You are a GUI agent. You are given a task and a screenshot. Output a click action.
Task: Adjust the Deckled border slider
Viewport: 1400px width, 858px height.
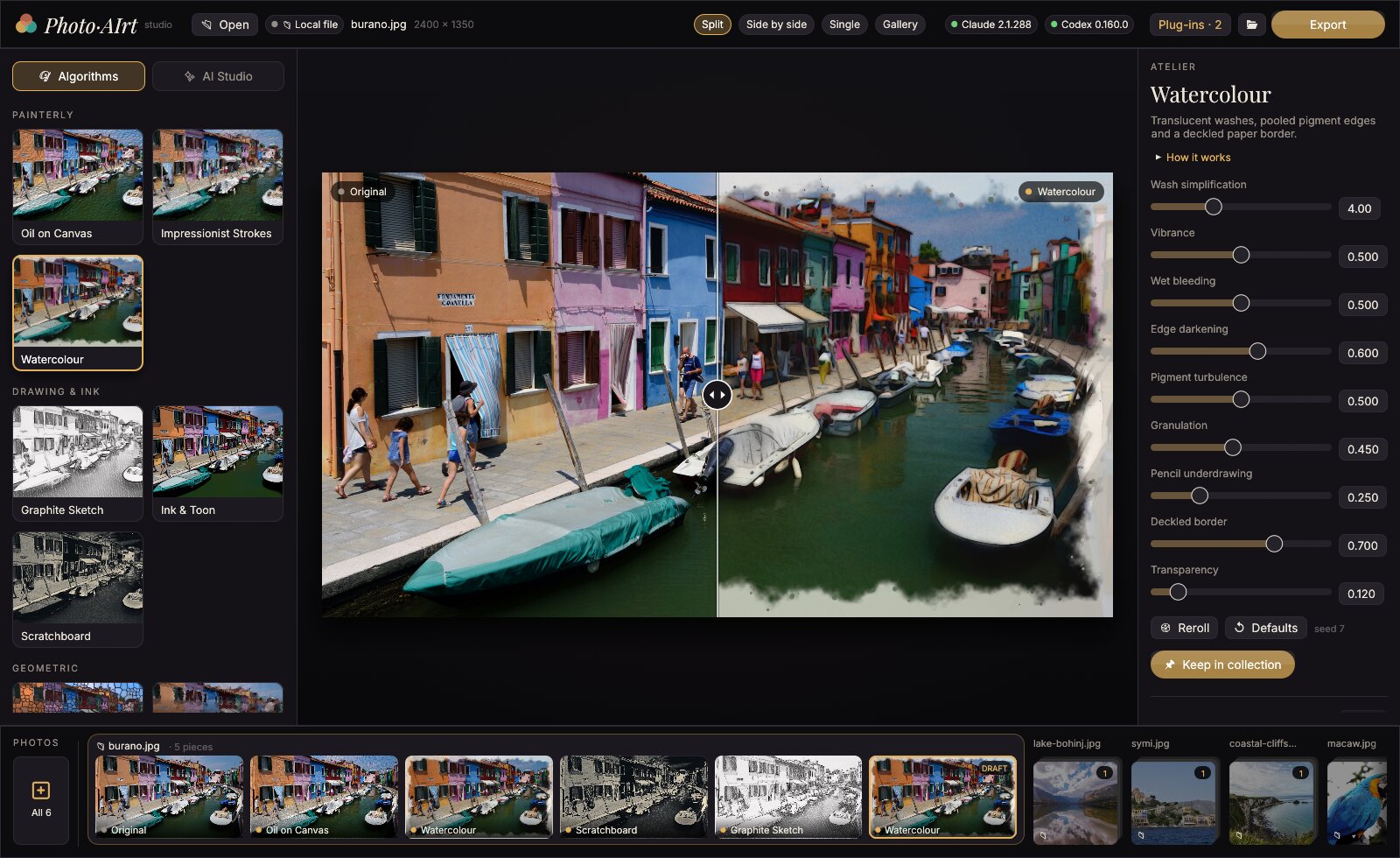(x=1241, y=544)
